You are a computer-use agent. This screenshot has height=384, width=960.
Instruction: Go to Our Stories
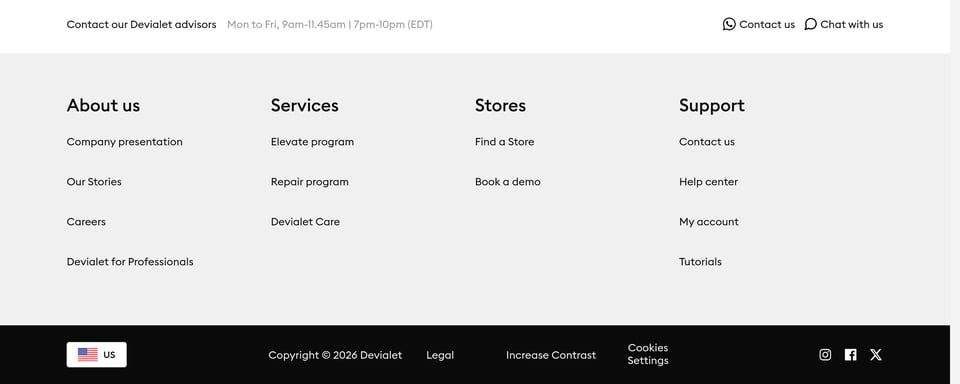tap(94, 182)
